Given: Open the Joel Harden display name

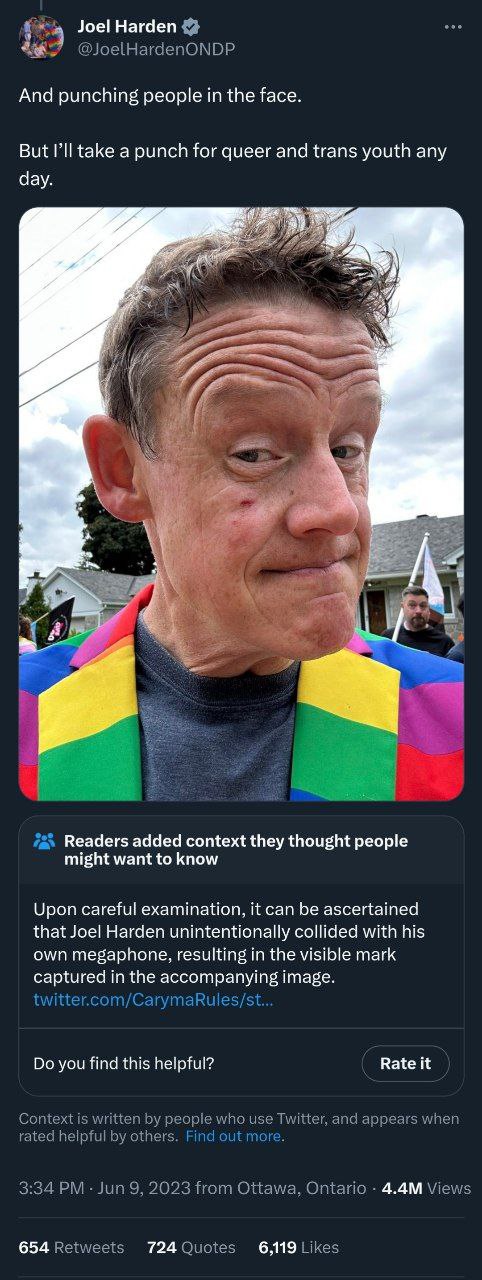Looking at the screenshot, I should click(126, 27).
